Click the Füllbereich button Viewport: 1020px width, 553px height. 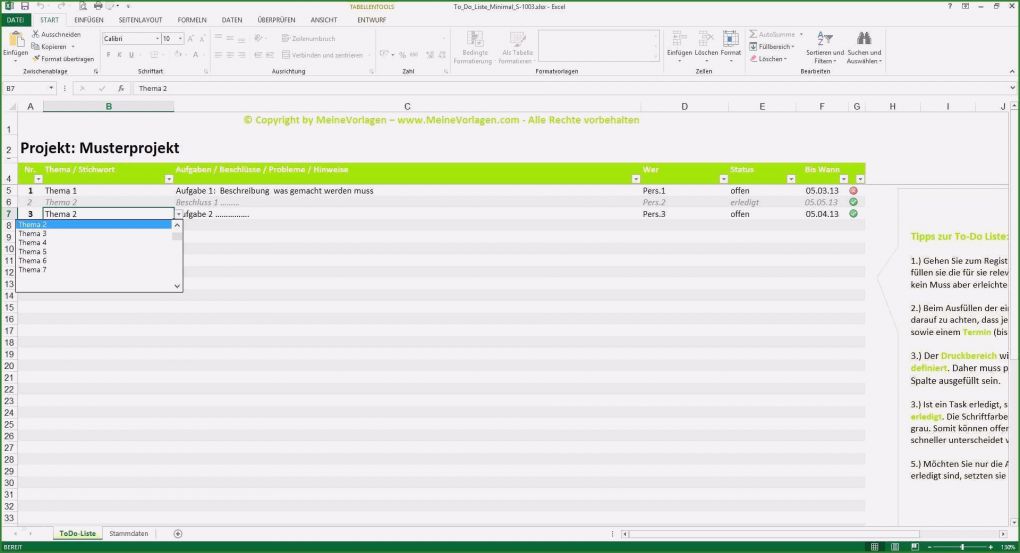[773, 46]
